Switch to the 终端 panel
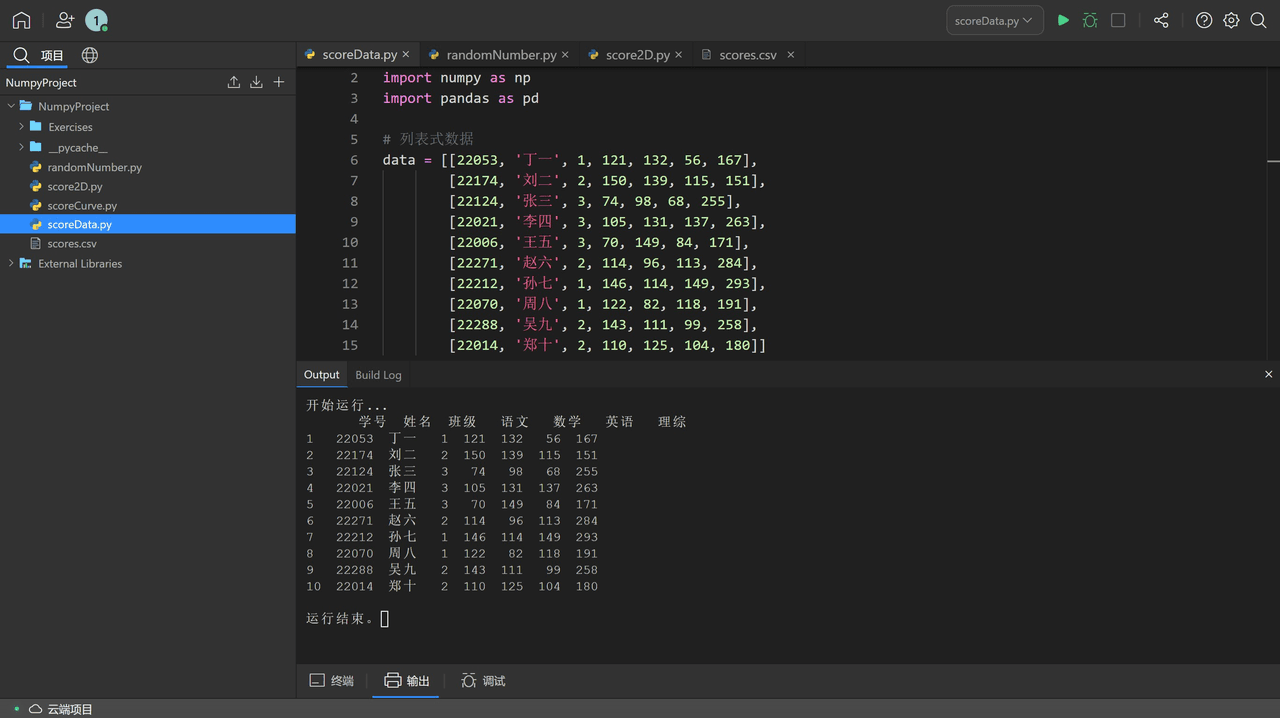The height and width of the screenshot is (718, 1280). pyautogui.click(x=331, y=680)
